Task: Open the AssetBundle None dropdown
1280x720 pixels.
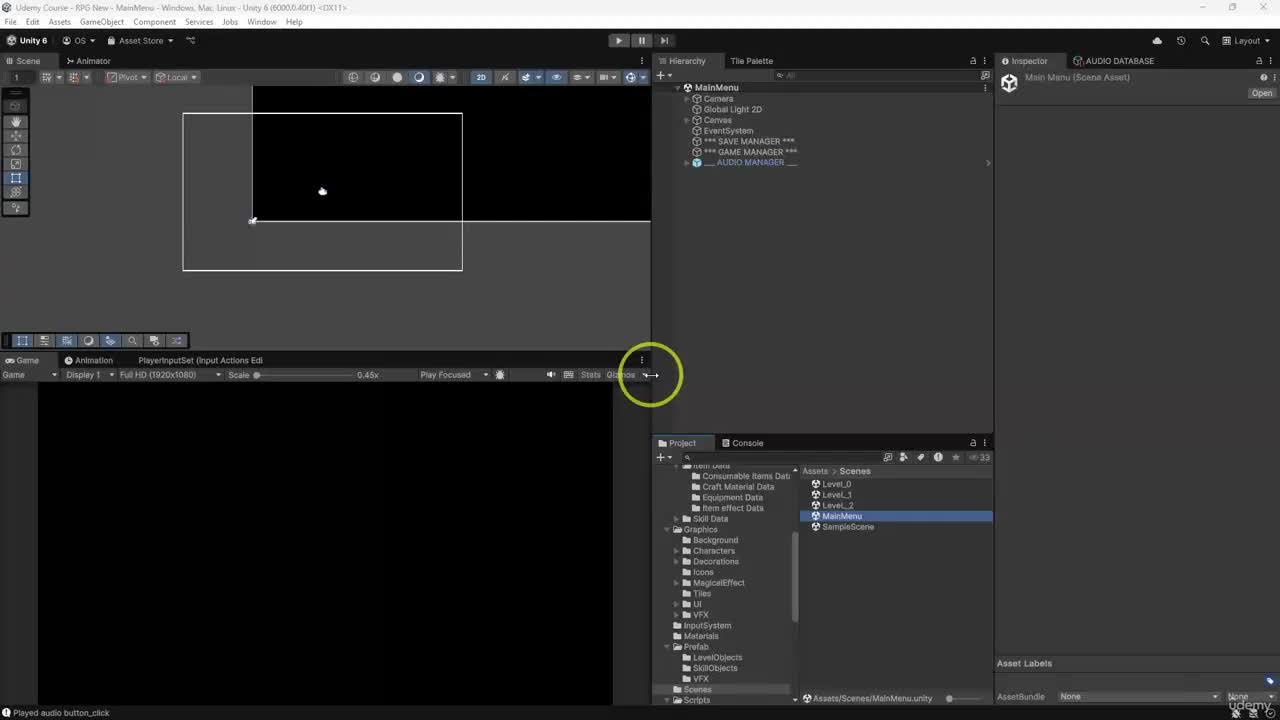Action: (1138, 697)
